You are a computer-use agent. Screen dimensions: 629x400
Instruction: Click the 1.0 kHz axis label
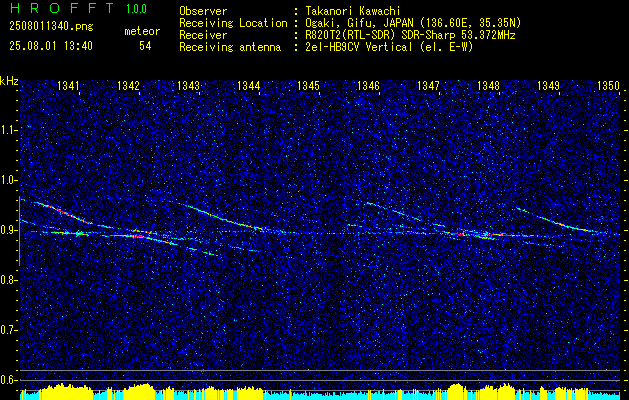tap(8, 181)
